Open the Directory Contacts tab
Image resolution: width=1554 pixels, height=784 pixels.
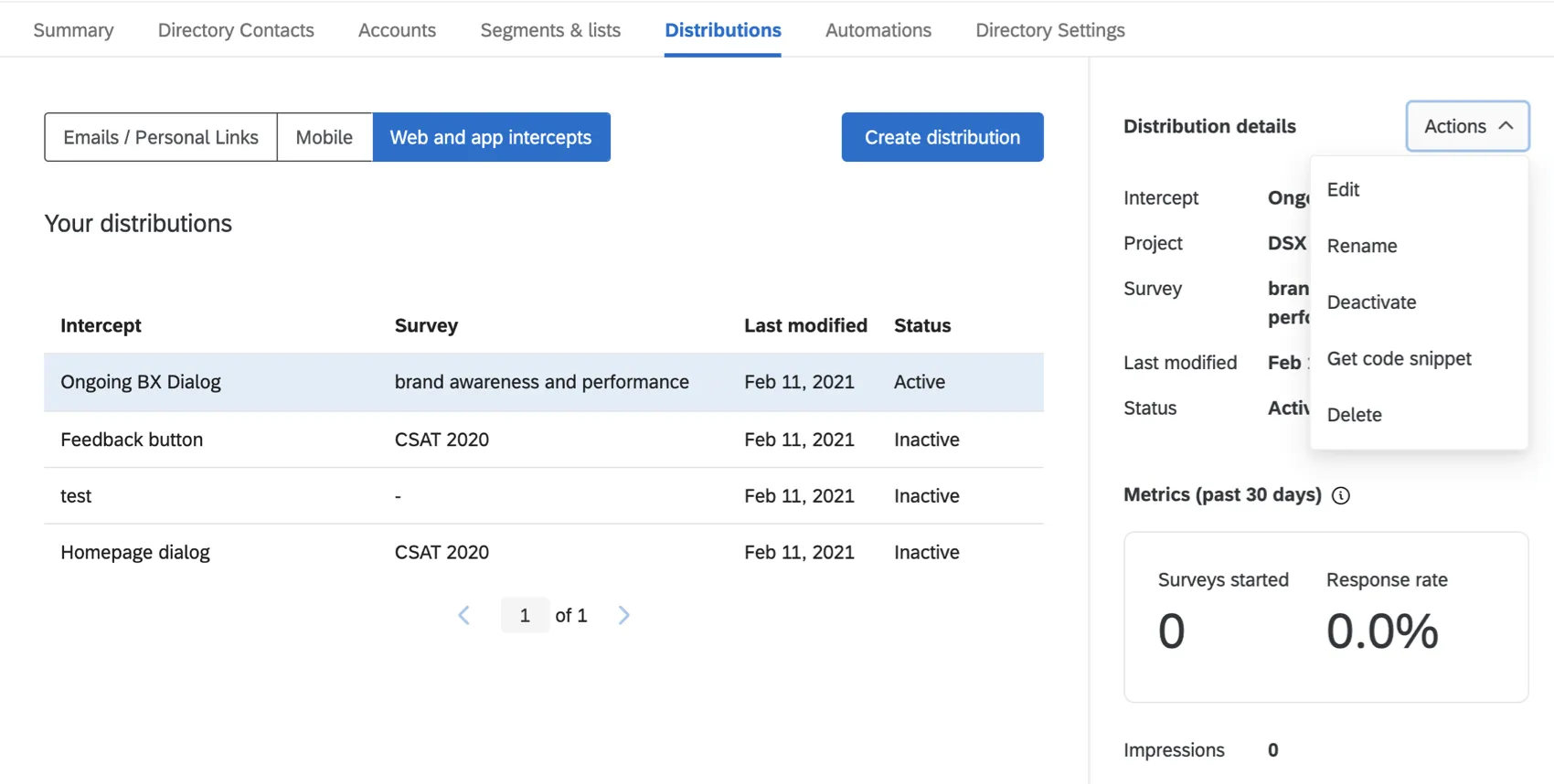tap(236, 30)
